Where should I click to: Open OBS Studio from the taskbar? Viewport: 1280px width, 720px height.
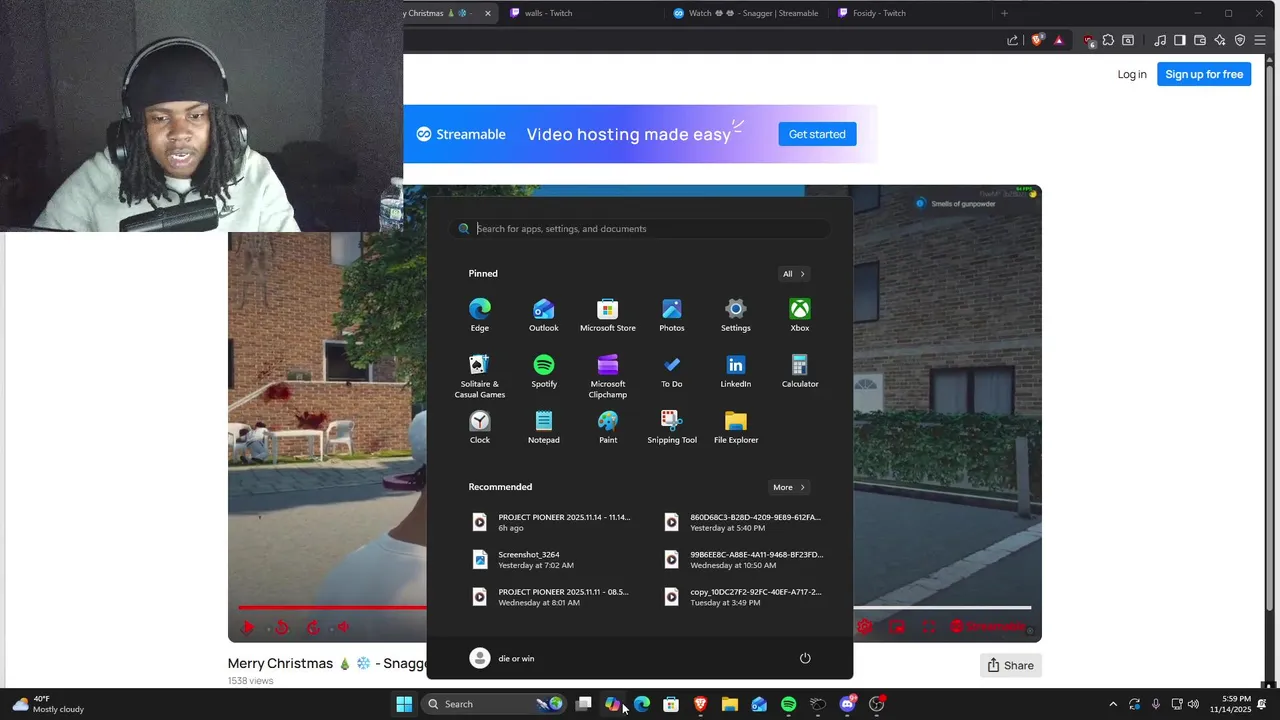point(877,704)
